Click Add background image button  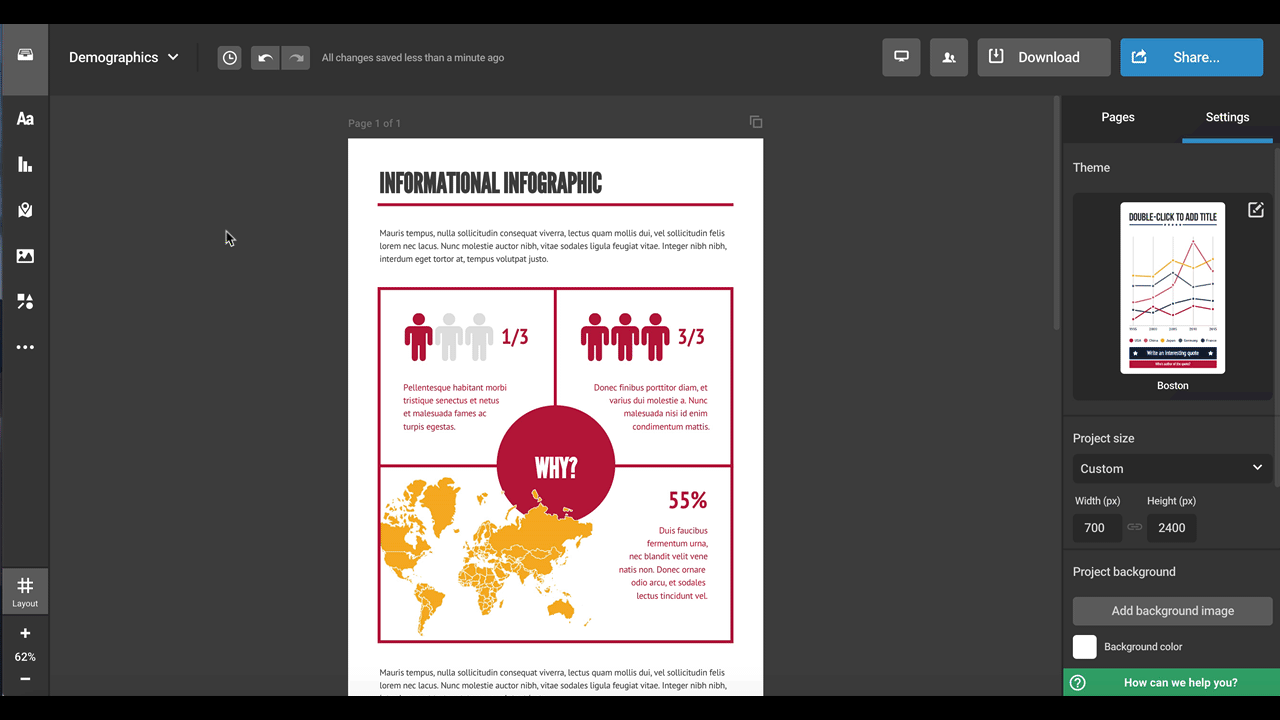coord(1172,610)
